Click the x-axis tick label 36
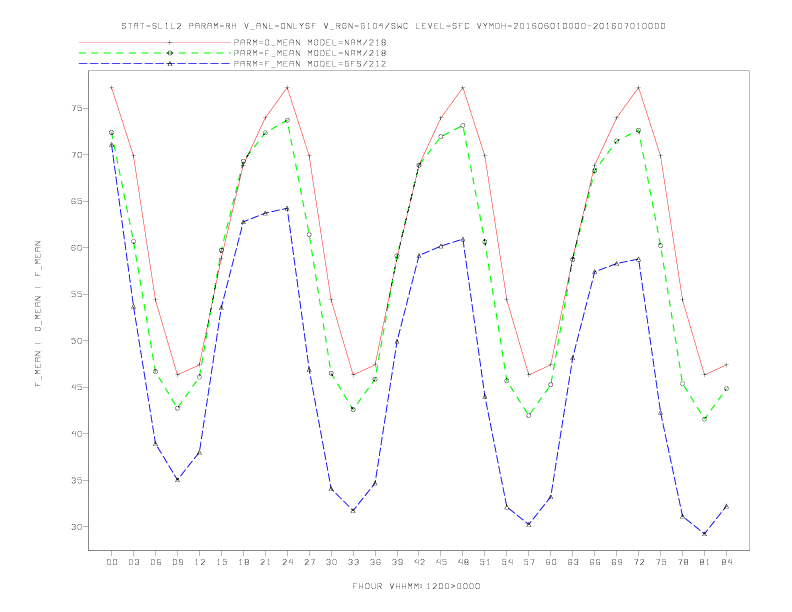 375,562
